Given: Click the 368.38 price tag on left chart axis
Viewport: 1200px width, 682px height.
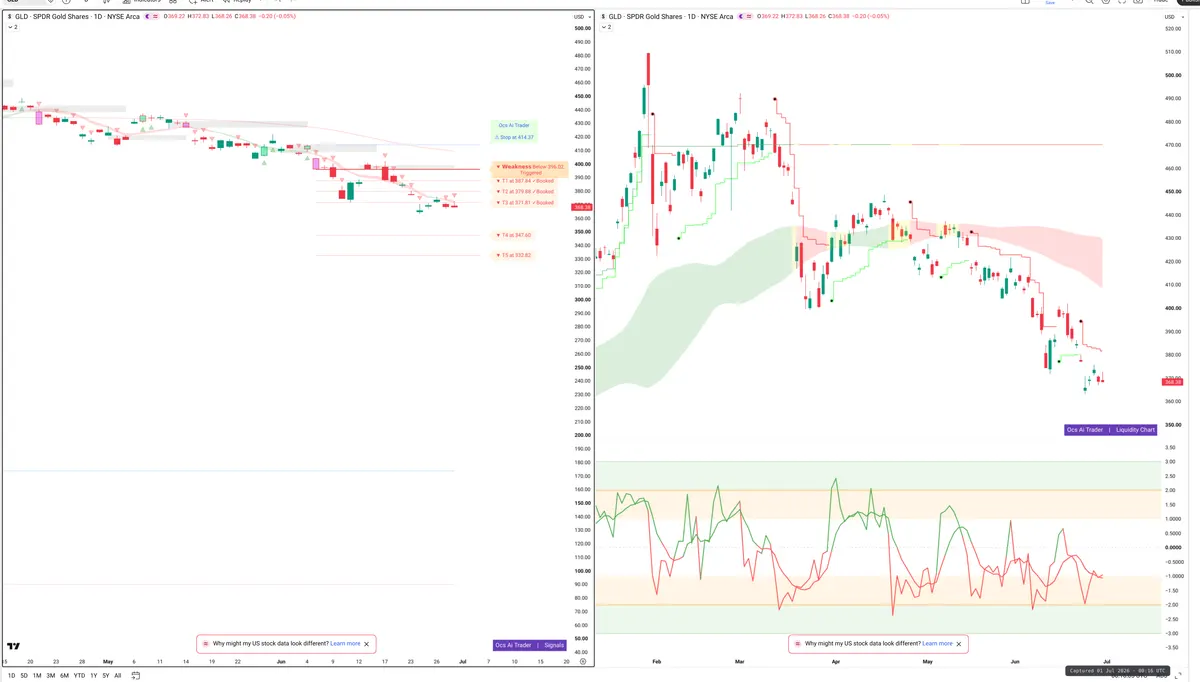Looking at the screenshot, I should 580,207.
